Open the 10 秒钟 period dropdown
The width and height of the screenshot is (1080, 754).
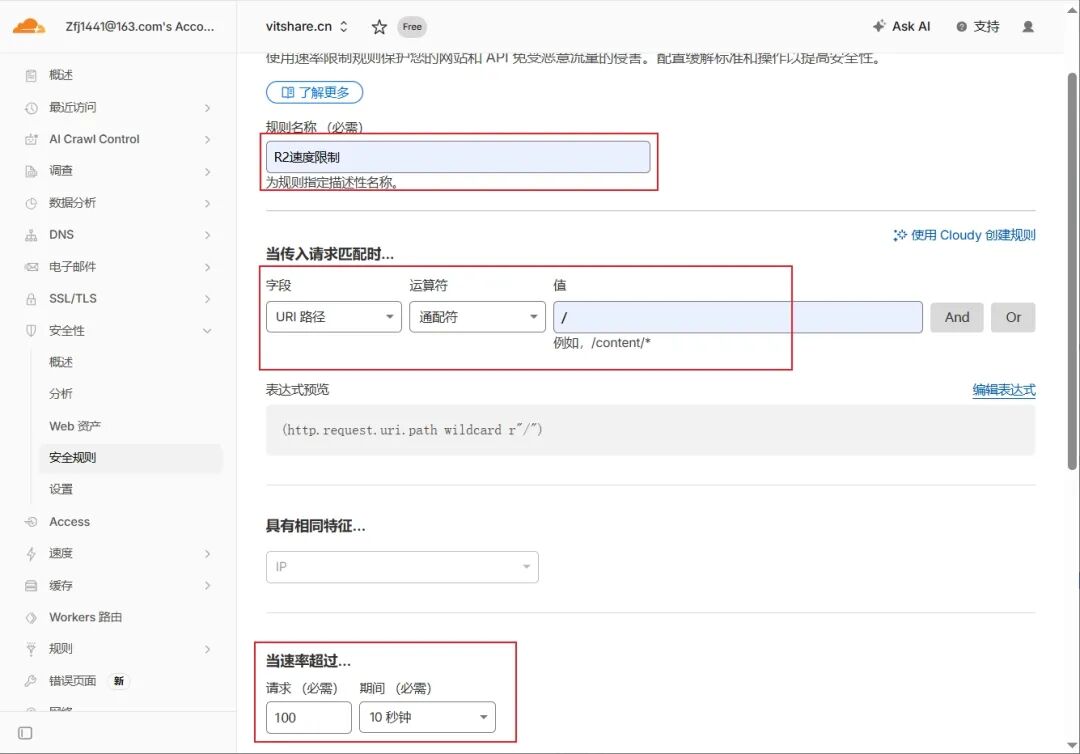[x=427, y=717]
